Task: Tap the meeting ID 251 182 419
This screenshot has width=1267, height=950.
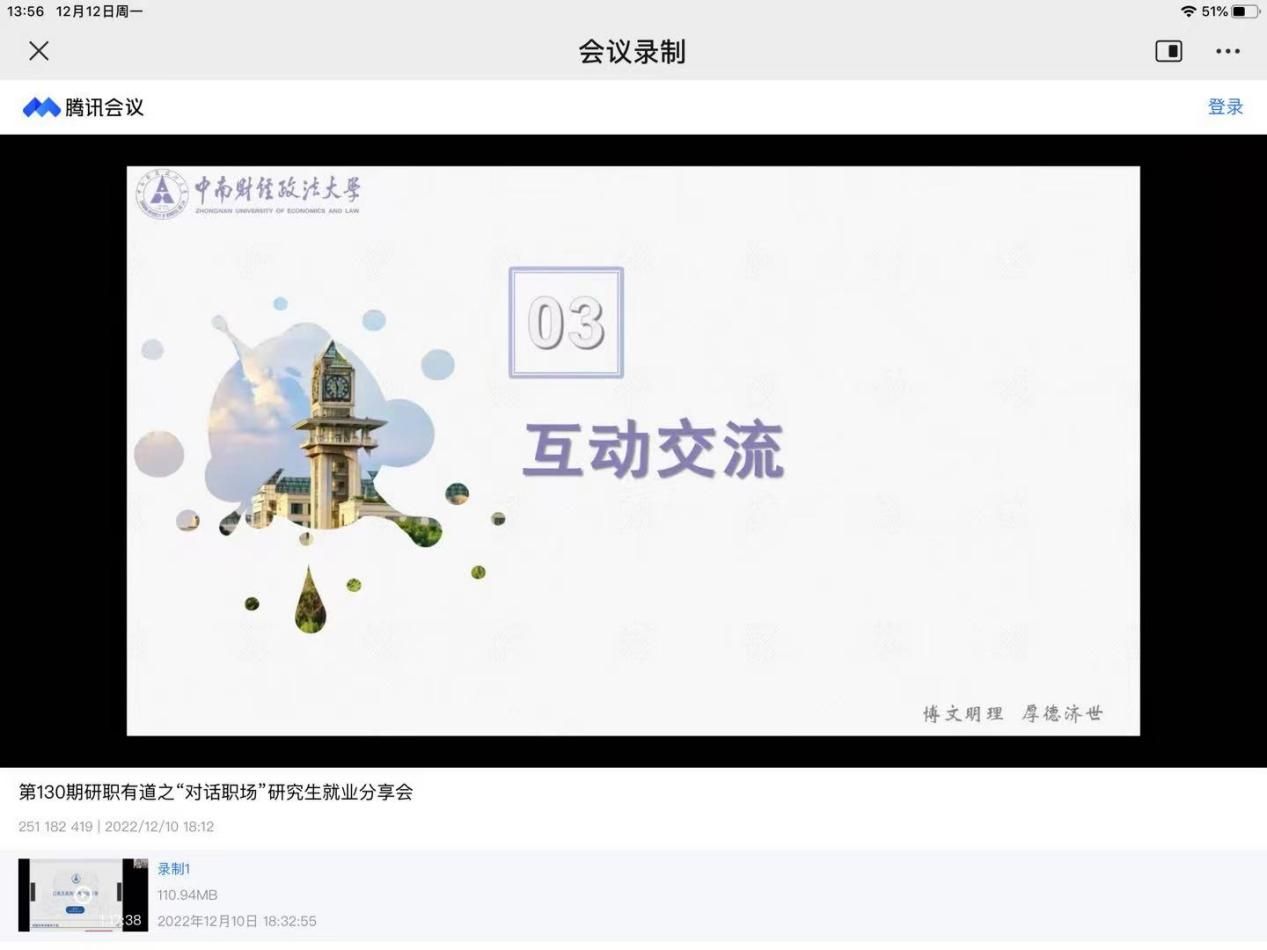Action: [56, 827]
